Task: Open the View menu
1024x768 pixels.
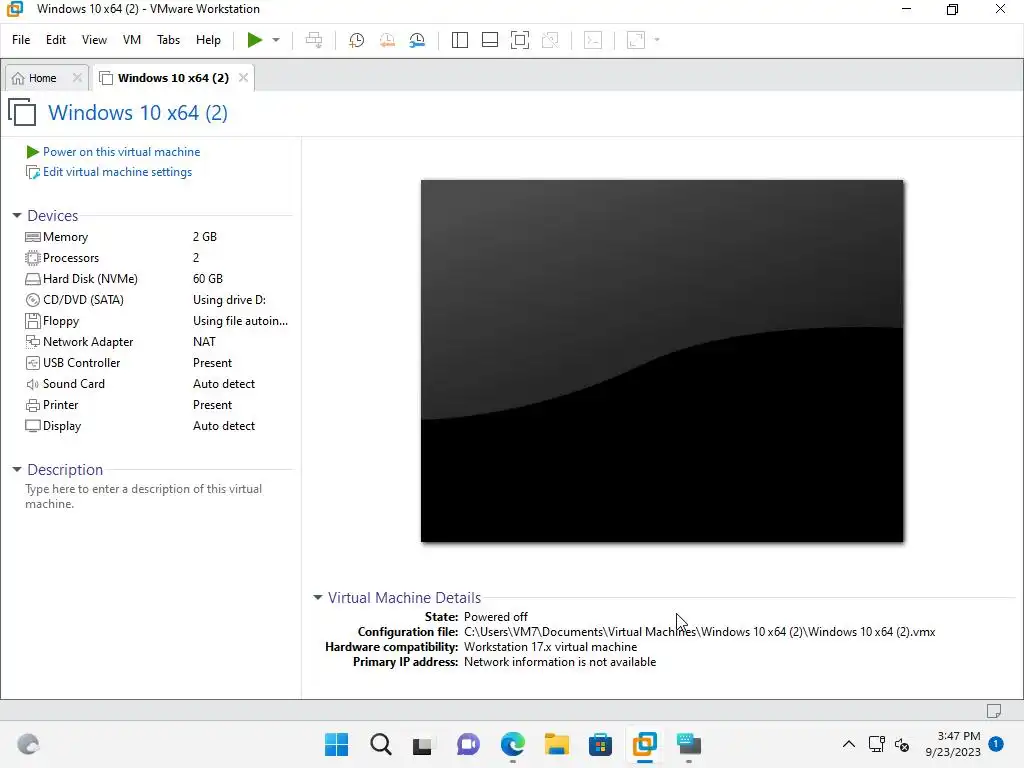Action: pyautogui.click(x=94, y=40)
